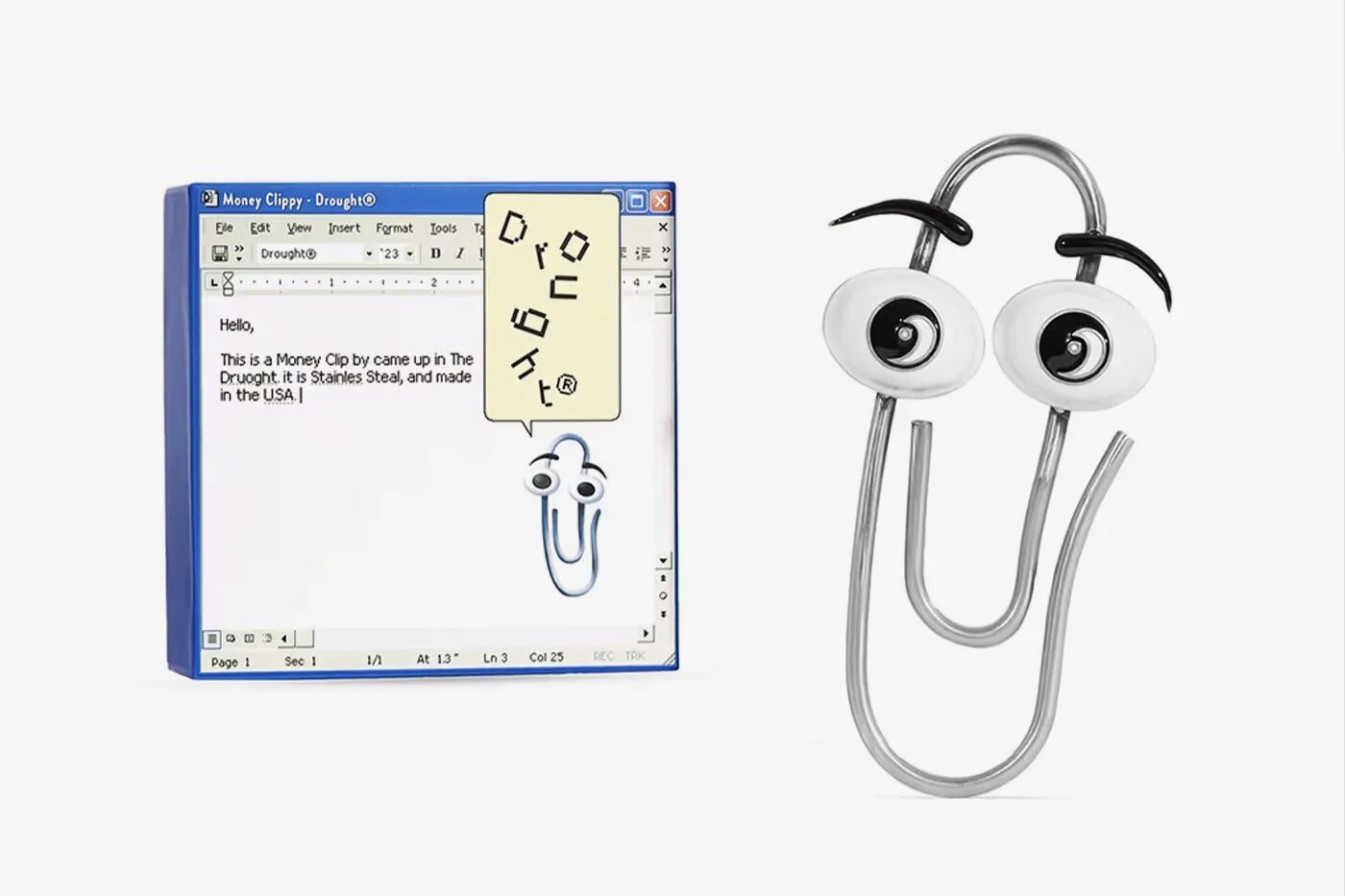Screen dimensions: 1345x896
Task: Open the Format menu
Action: coord(394,228)
